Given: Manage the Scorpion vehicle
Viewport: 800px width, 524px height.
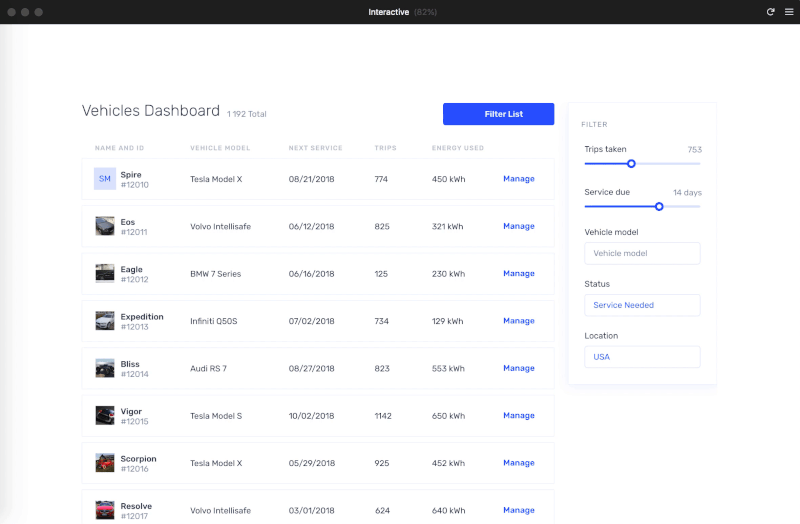Looking at the screenshot, I should [519, 463].
